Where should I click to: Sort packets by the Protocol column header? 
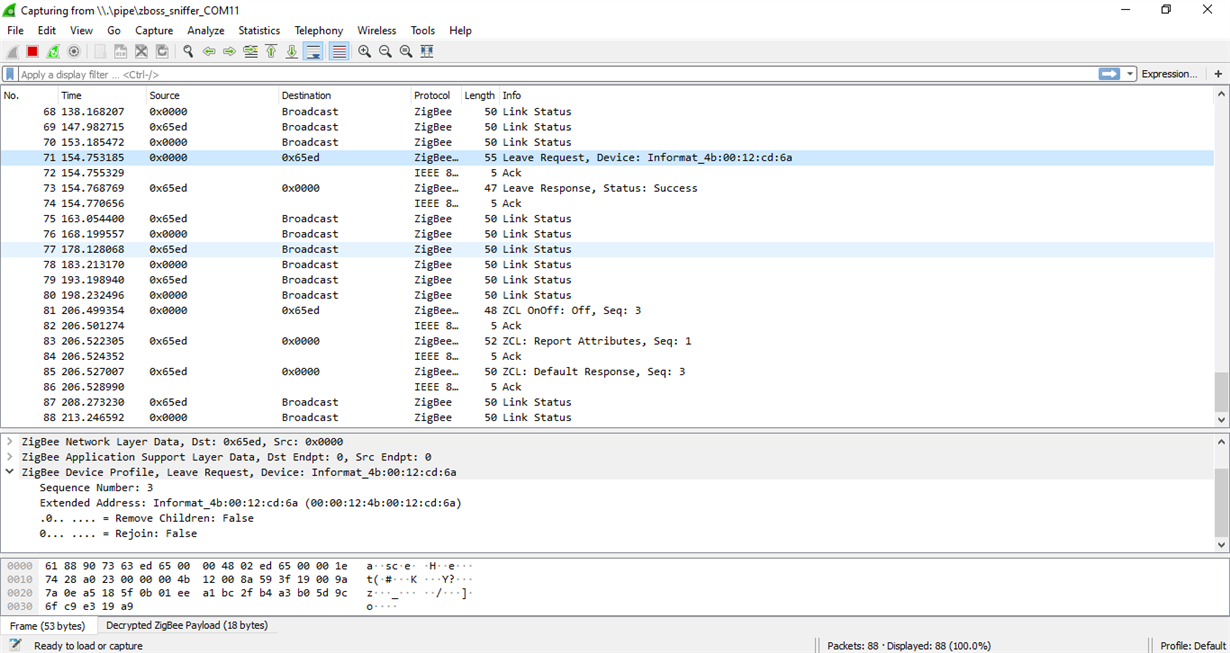tap(435, 95)
